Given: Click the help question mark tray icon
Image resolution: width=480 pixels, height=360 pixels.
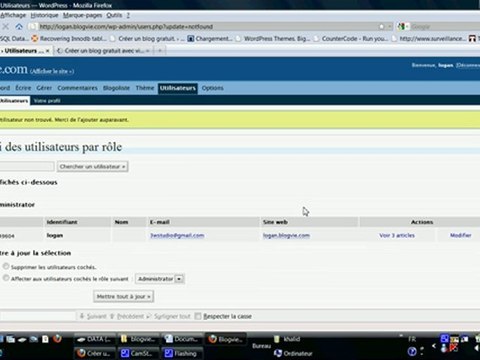Looking at the screenshot, I should click(x=412, y=351).
